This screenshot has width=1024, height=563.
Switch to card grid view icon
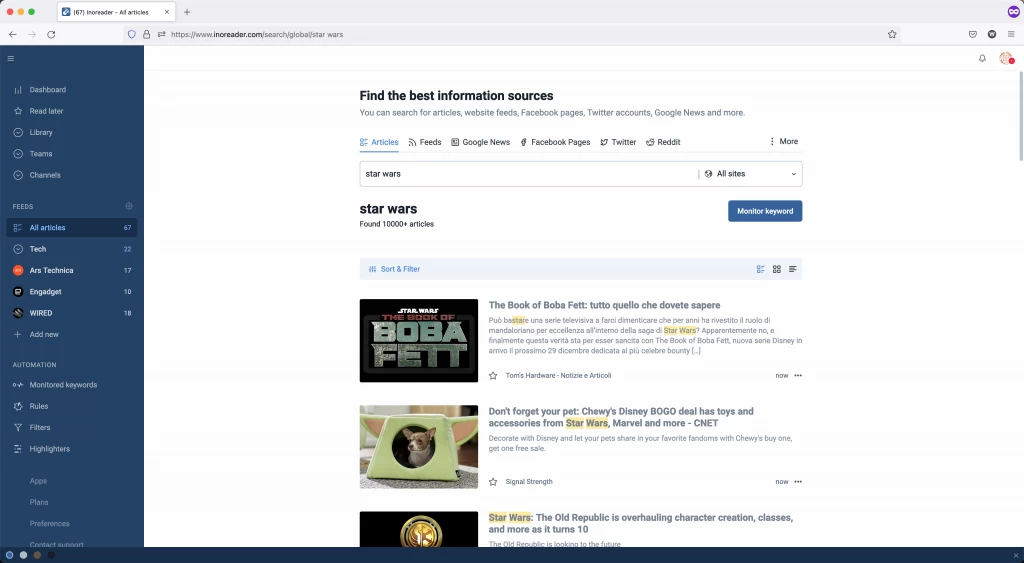[x=776, y=269]
